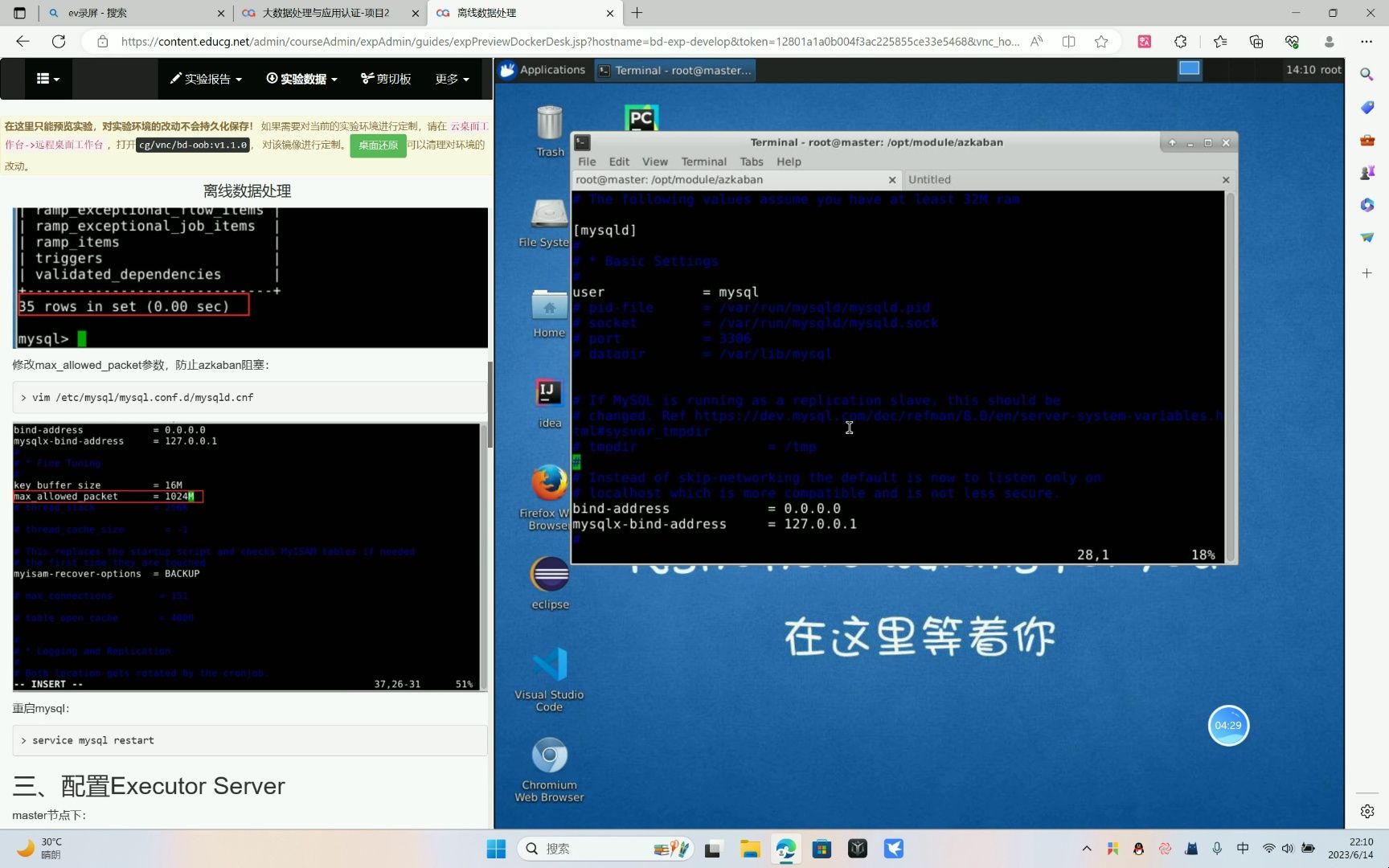Open the File System desktop icon
This screenshot has width=1389, height=868.
(549, 223)
